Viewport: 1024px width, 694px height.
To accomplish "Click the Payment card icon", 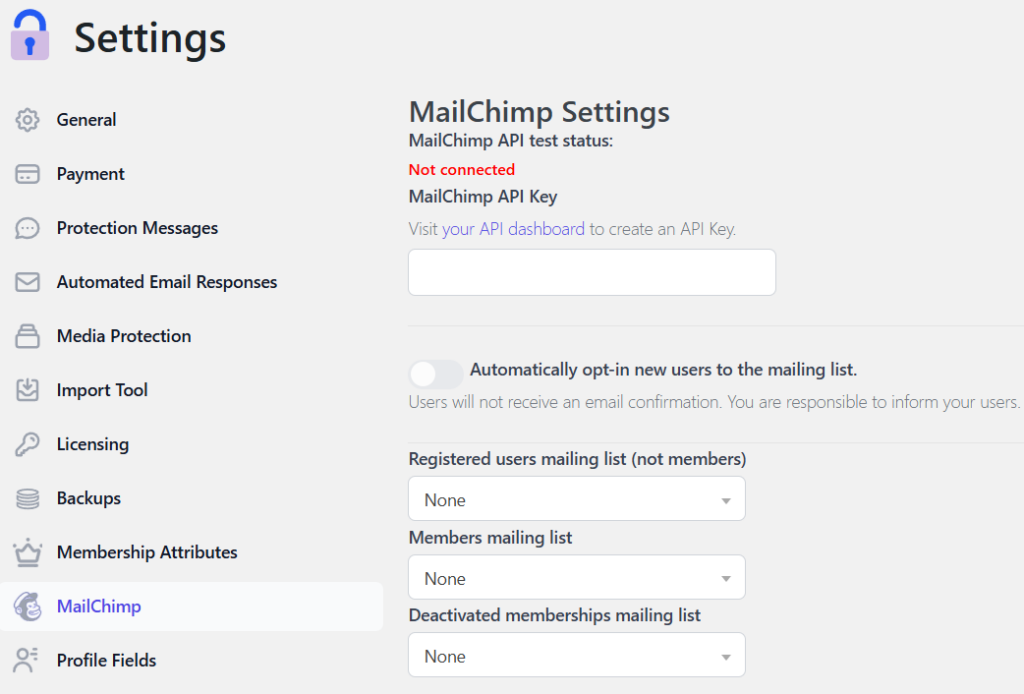I will pyautogui.click(x=27, y=174).
